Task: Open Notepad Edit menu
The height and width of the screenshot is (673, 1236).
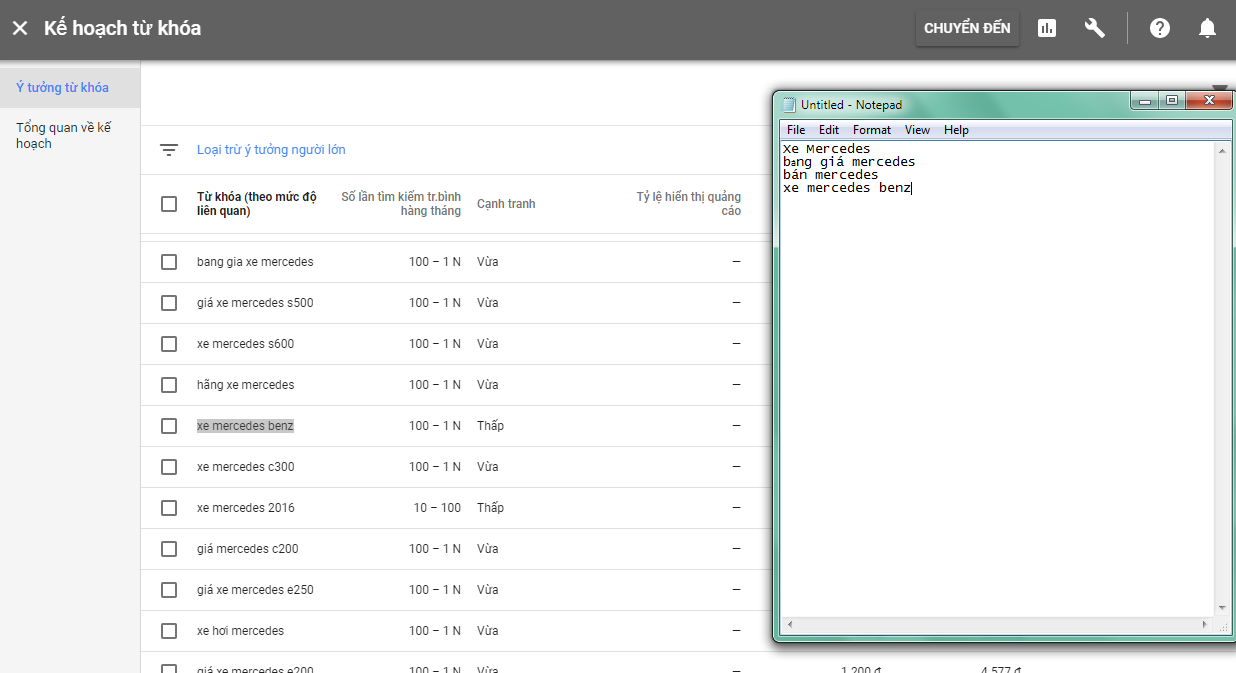Action: 829,130
